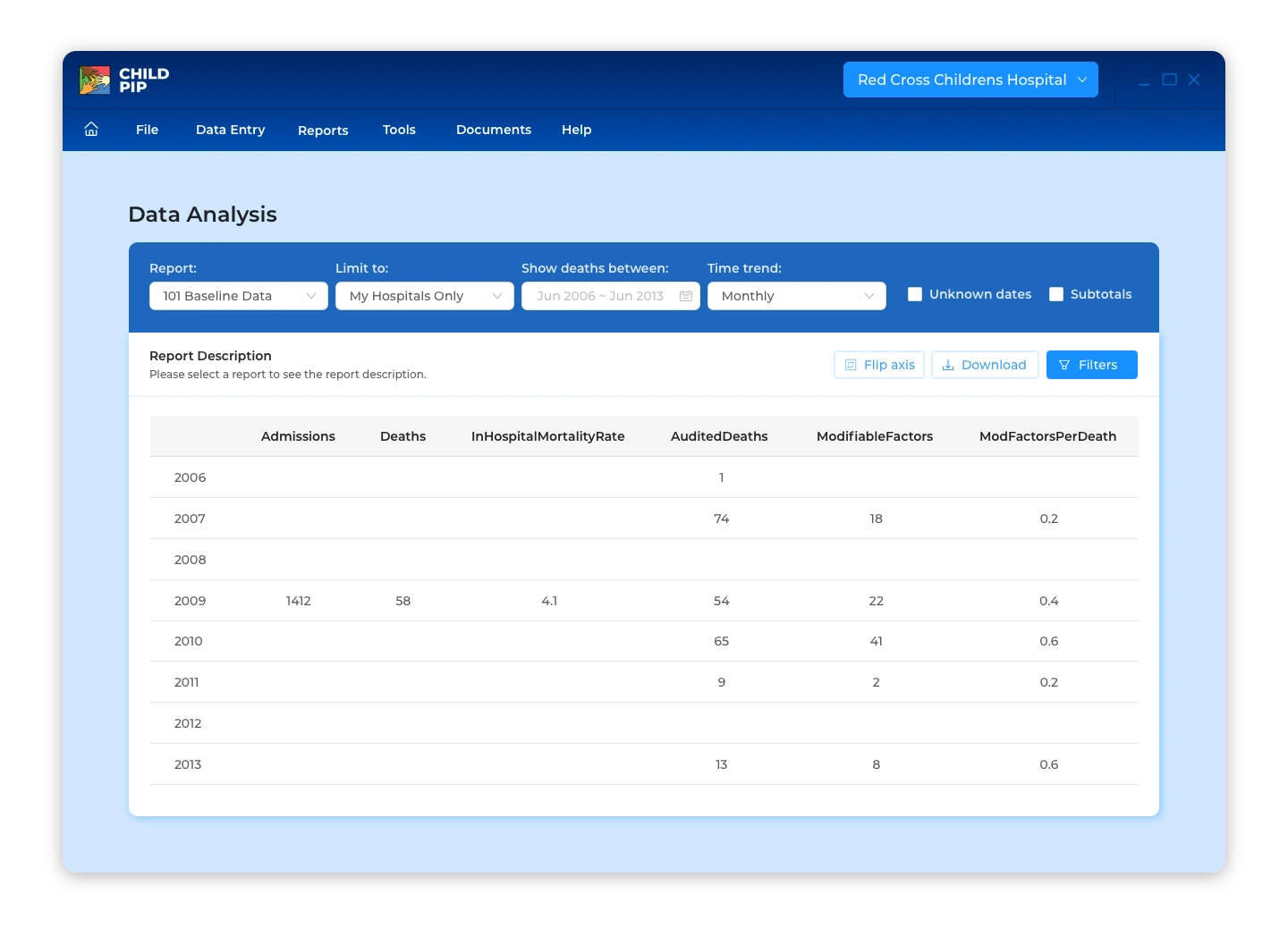Click modifiable factors value 18

877,519
